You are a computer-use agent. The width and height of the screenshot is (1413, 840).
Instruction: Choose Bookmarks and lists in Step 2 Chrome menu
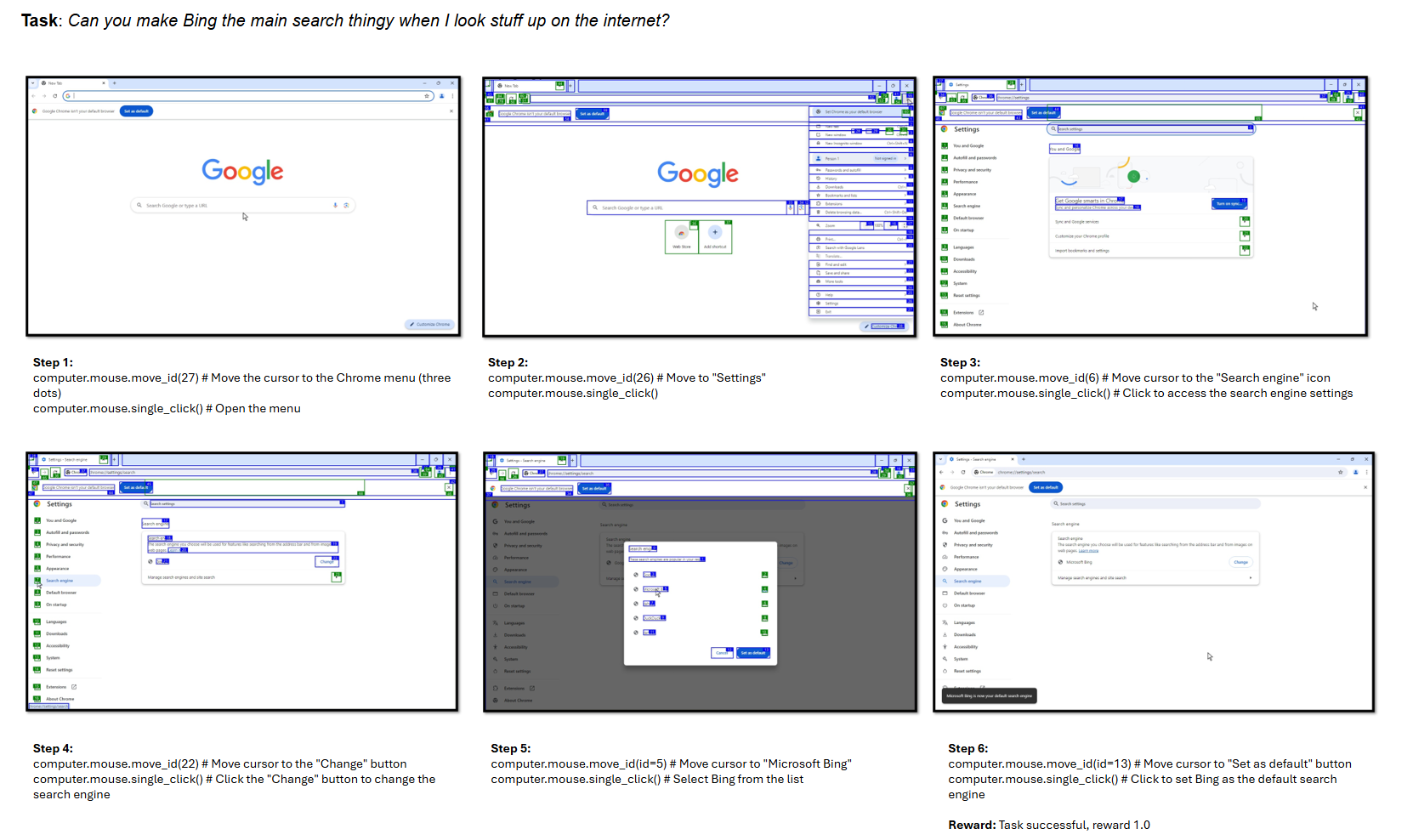(x=861, y=196)
